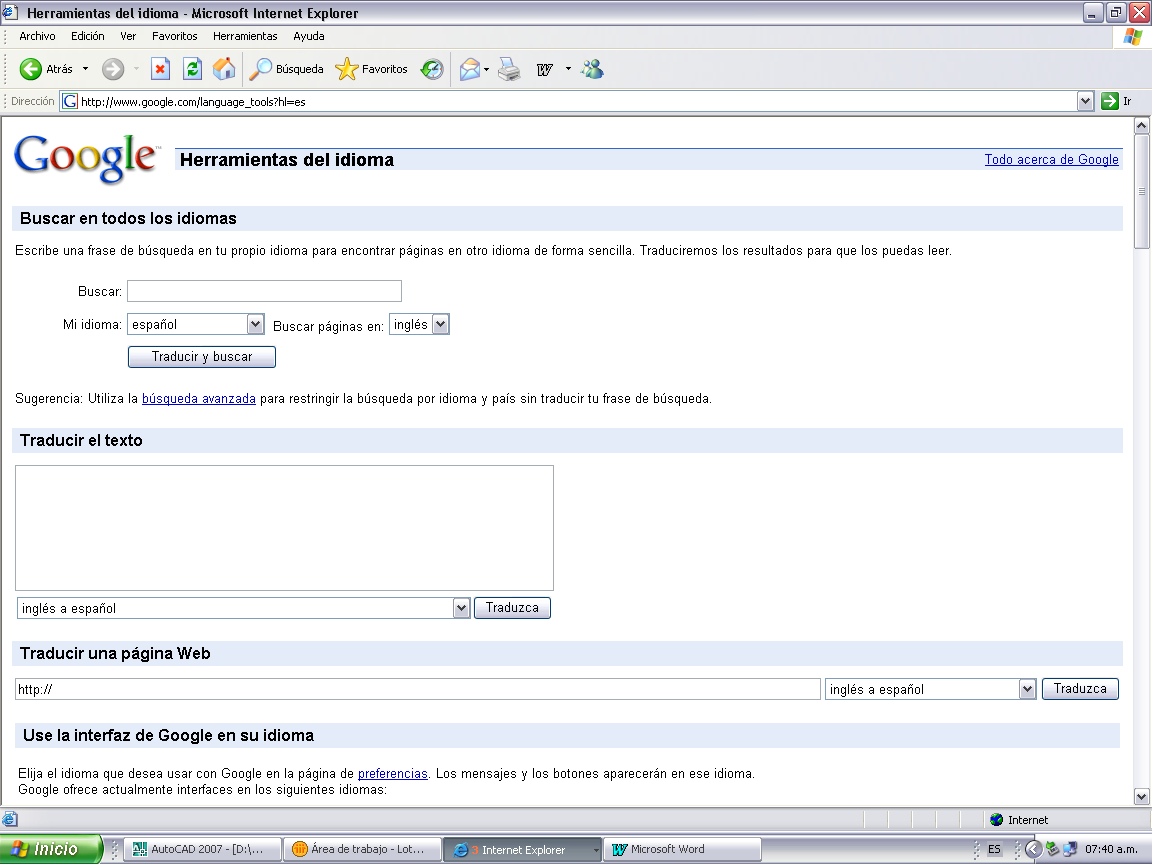Open the Buscar páginas en inglés dropdown
Image resolution: width=1152 pixels, height=864 pixels.
(x=419, y=324)
